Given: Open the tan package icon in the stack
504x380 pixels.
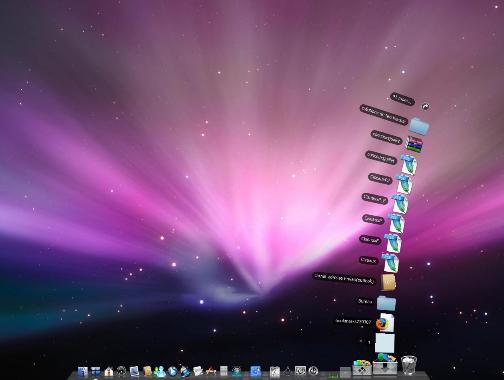Looking at the screenshot, I should (x=389, y=282).
